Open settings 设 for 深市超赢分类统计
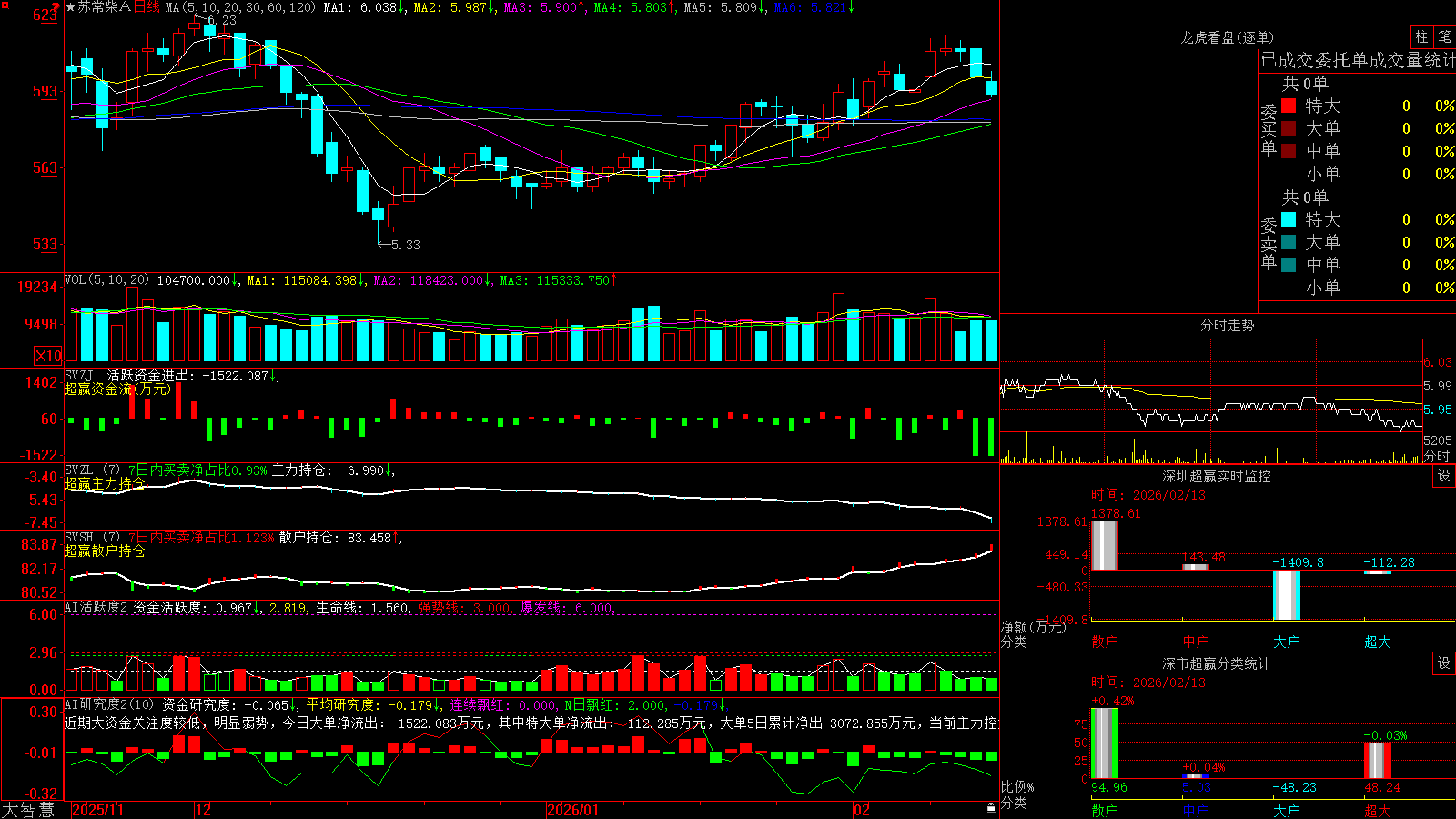Viewport: 1456px width, 819px height. tap(1444, 663)
